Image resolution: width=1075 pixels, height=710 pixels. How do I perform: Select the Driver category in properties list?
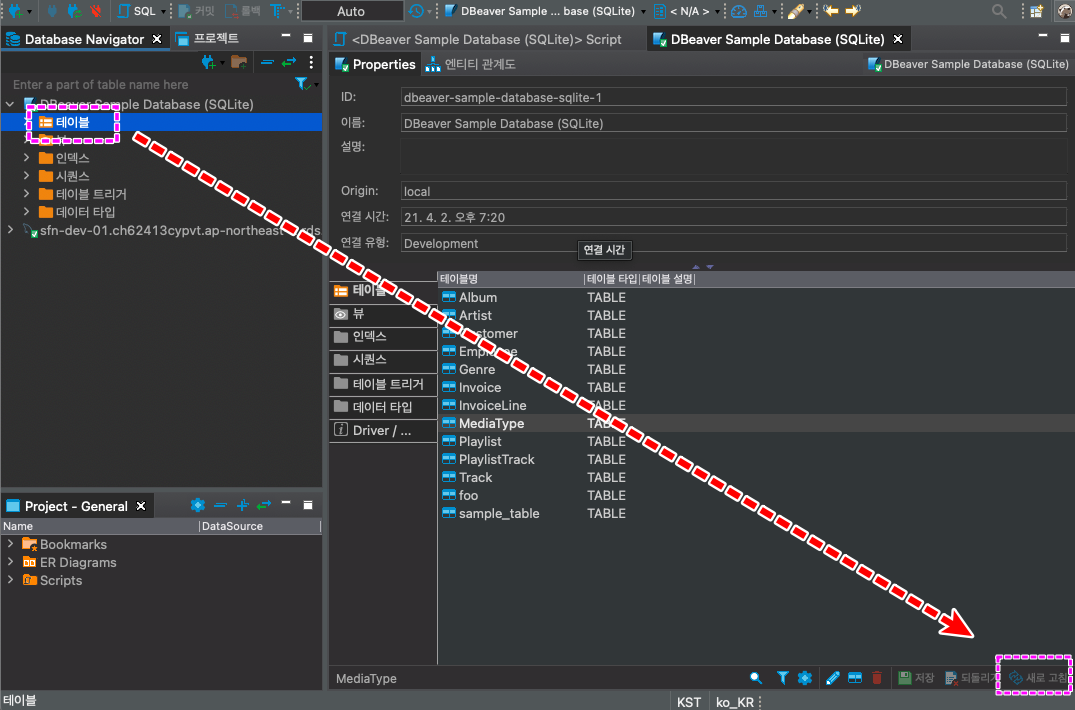coord(383,430)
